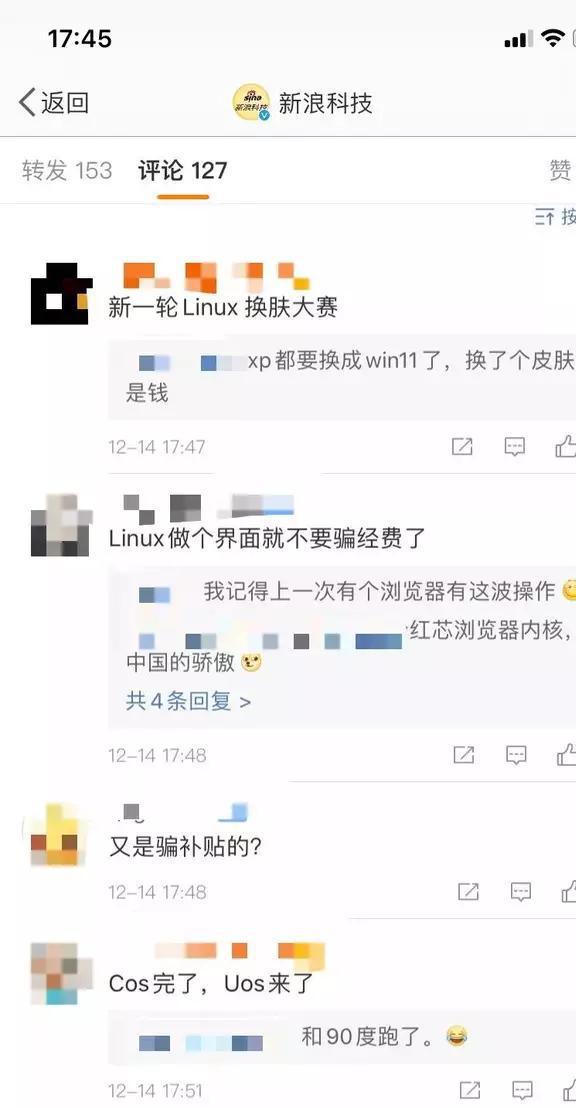
Task: Open the 新浪科技 profile avatar
Action: click(x=252, y=102)
